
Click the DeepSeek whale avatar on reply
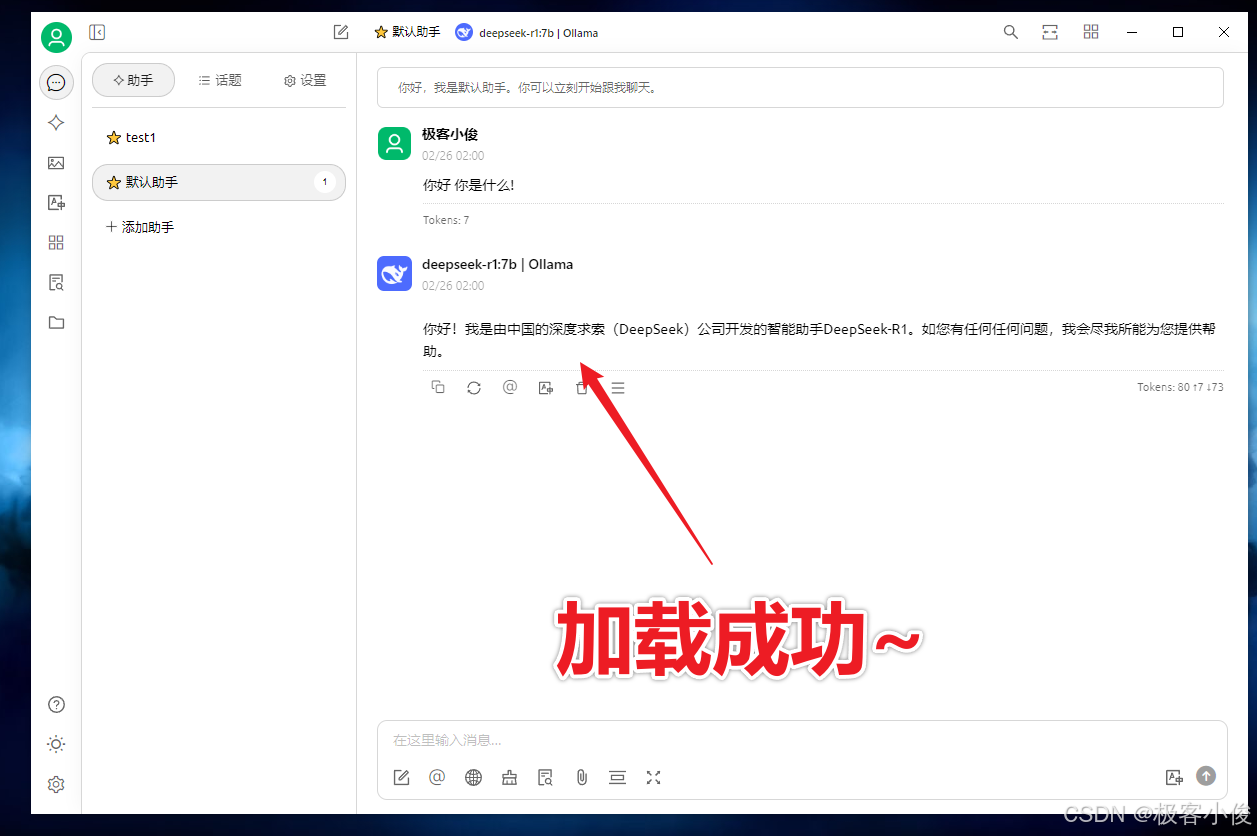tap(395, 273)
